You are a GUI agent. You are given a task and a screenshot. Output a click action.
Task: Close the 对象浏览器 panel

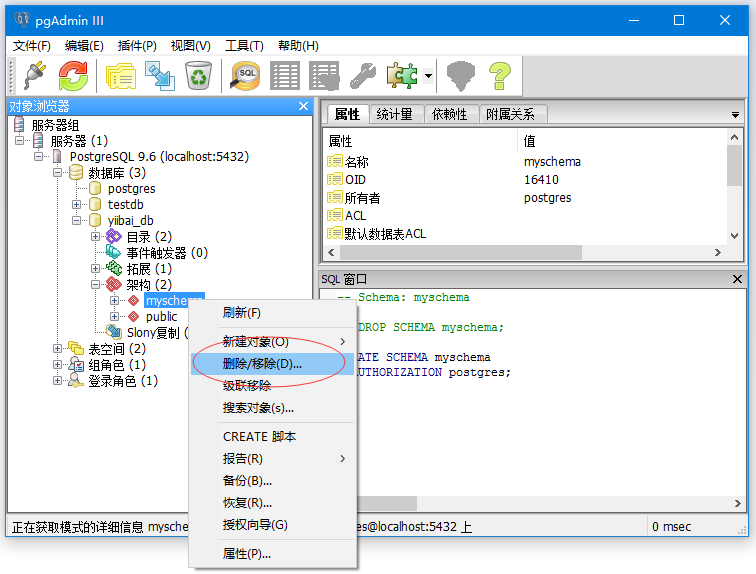304,106
